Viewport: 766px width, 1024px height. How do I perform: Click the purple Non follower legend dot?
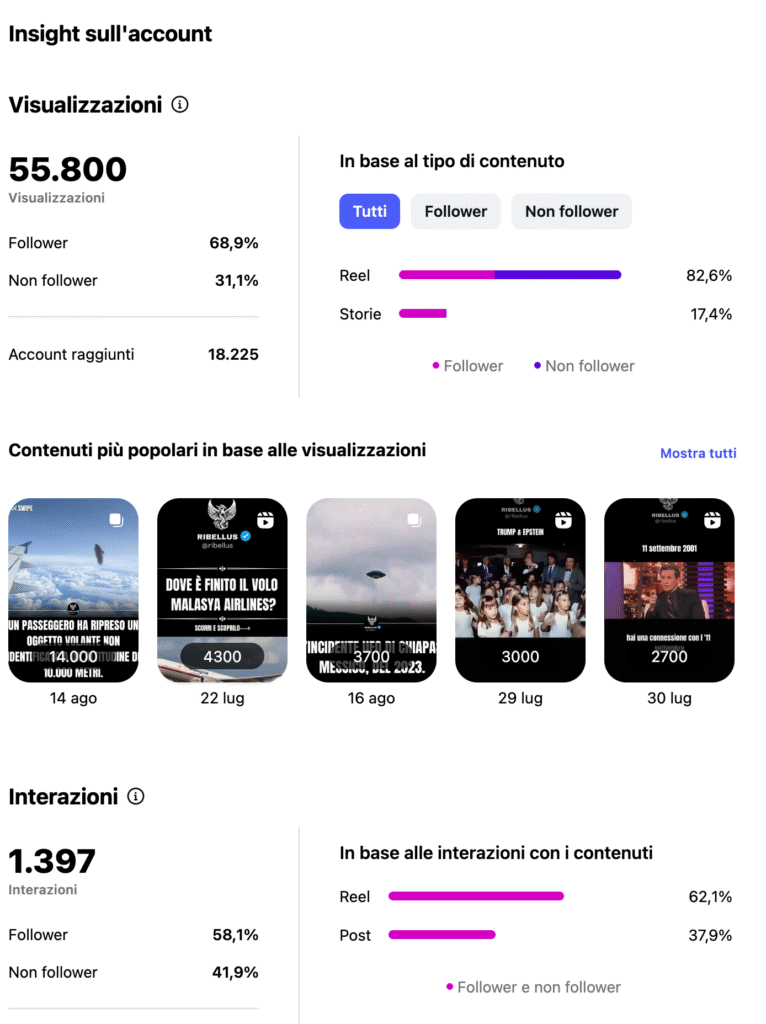point(537,366)
